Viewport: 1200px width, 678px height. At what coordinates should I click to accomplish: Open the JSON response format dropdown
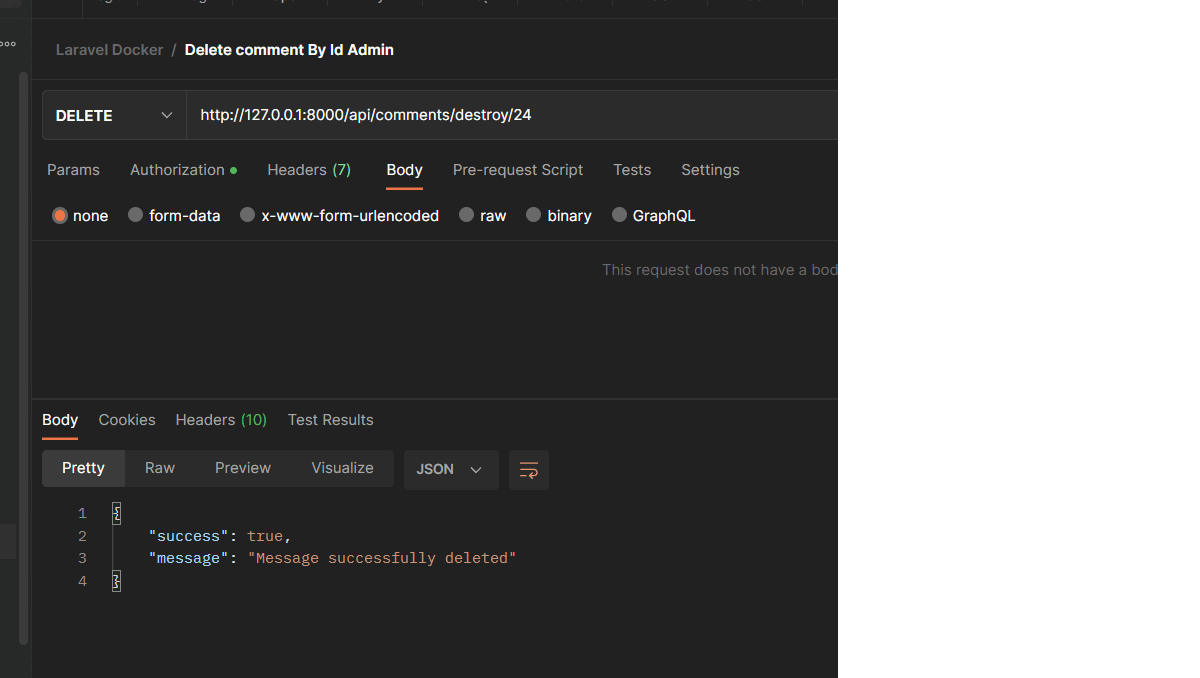[450, 469]
